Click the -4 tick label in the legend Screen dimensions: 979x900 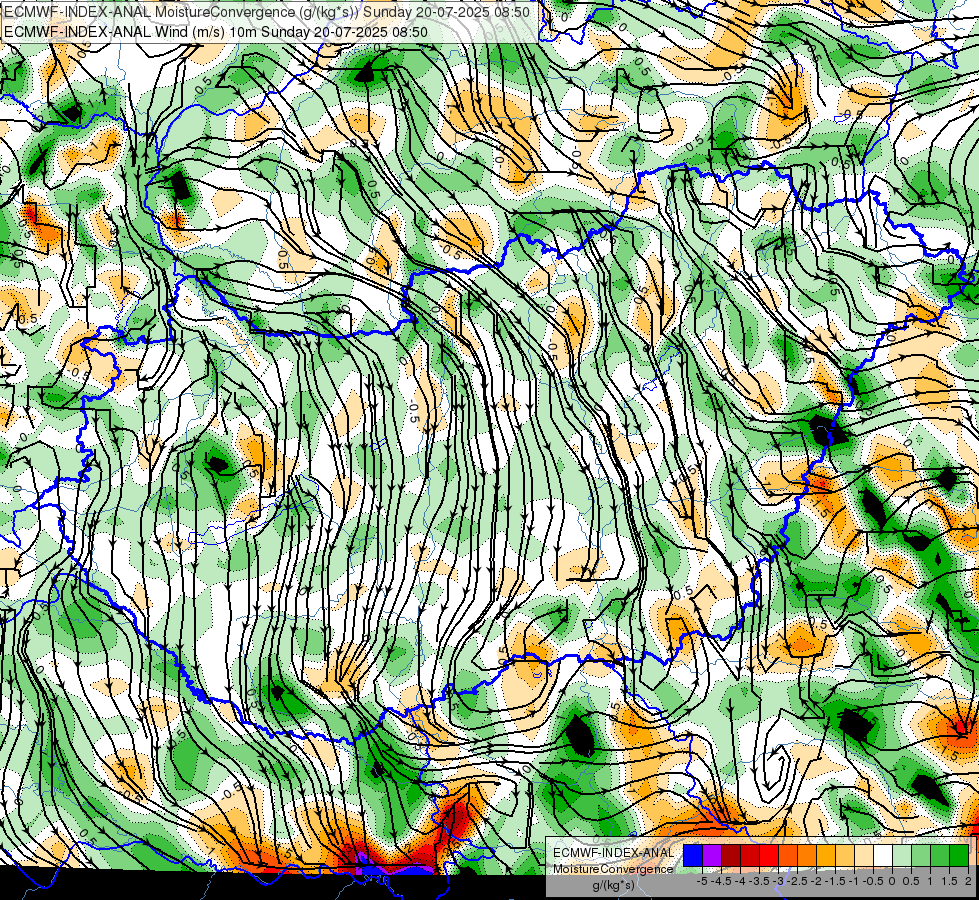click(x=741, y=881)
